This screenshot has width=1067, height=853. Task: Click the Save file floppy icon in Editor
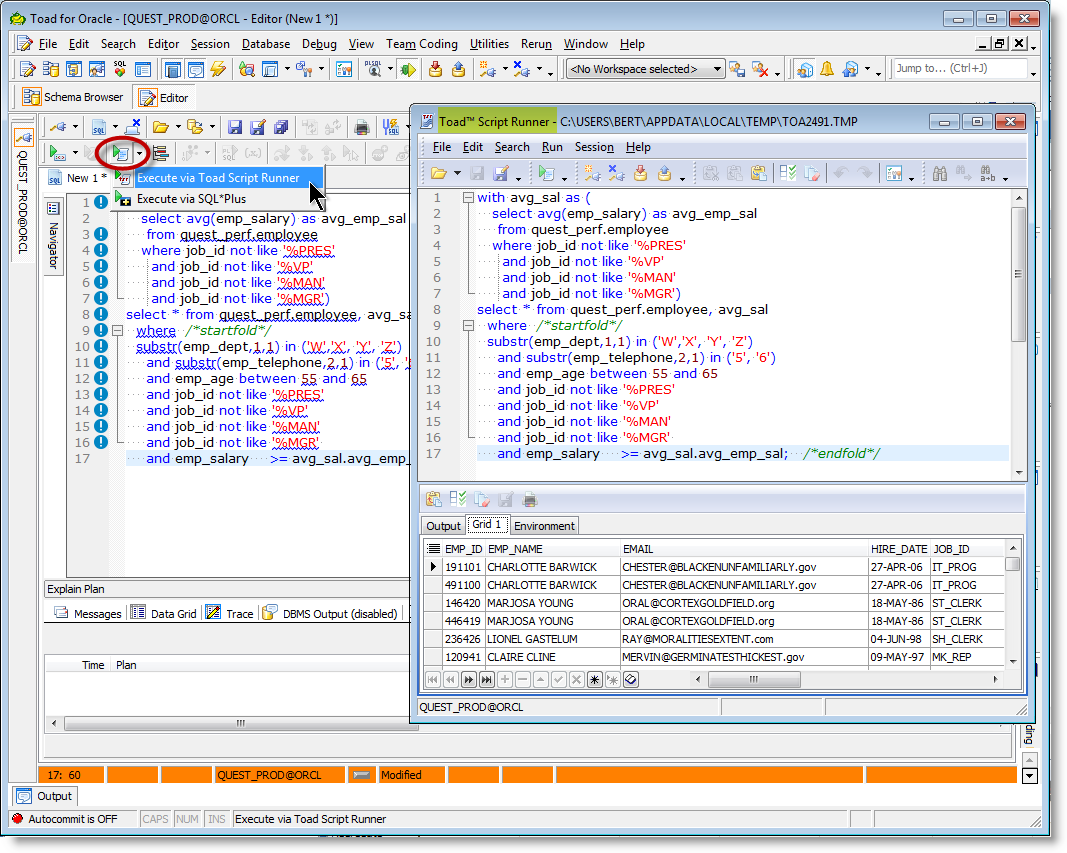point(235,127)
